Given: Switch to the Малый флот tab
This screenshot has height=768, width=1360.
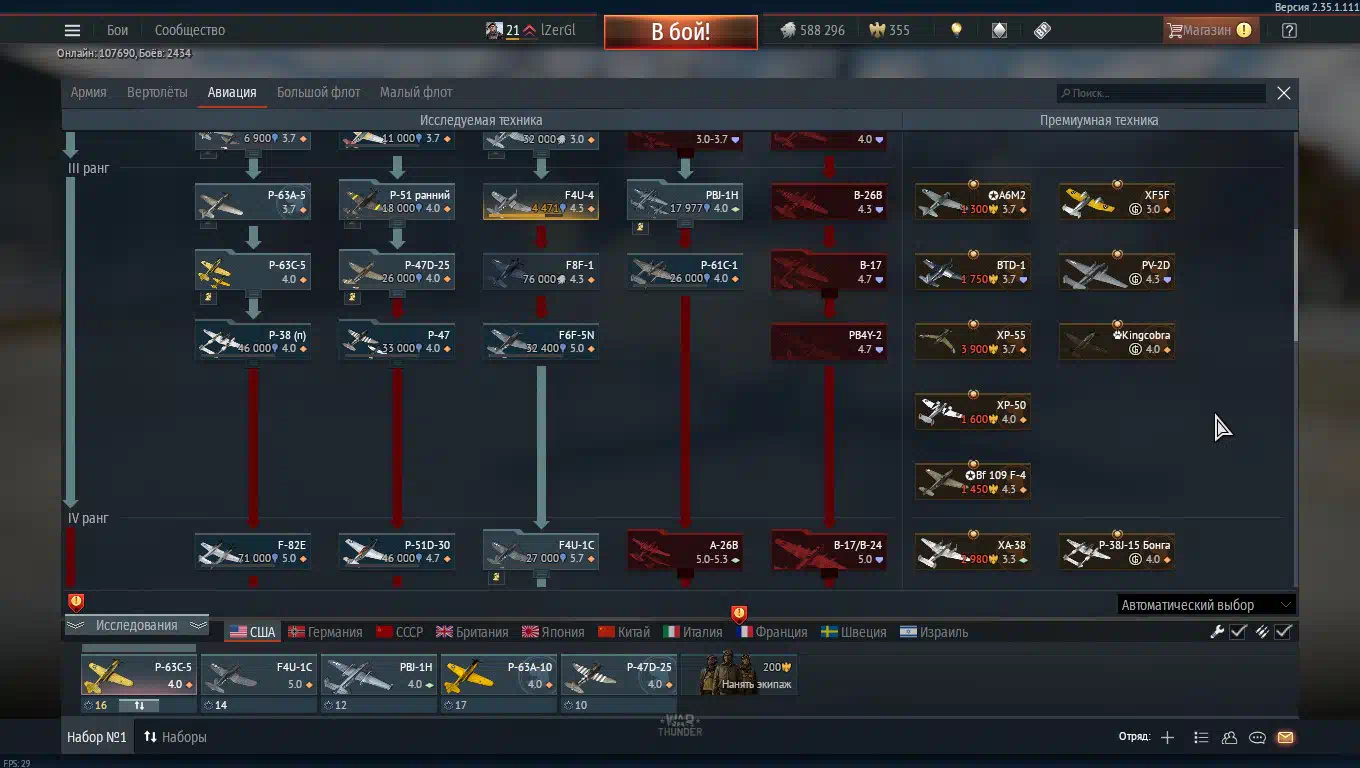Looking at the screenshot, I should pyautogui.click(x=416, y=92).
